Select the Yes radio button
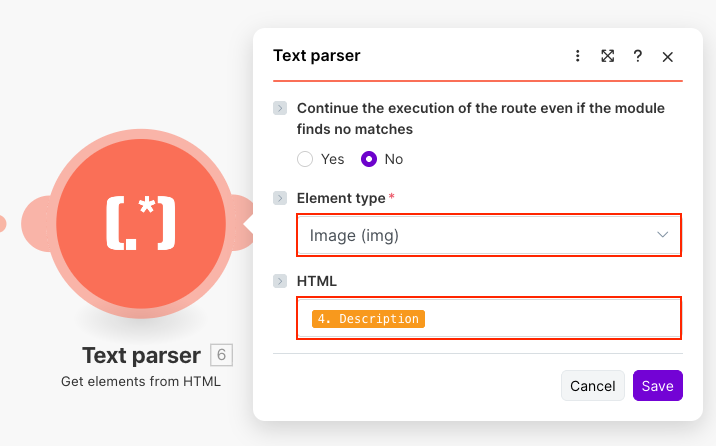The height and width of the screenshot is (446, 716). click(x=306, y=159)
